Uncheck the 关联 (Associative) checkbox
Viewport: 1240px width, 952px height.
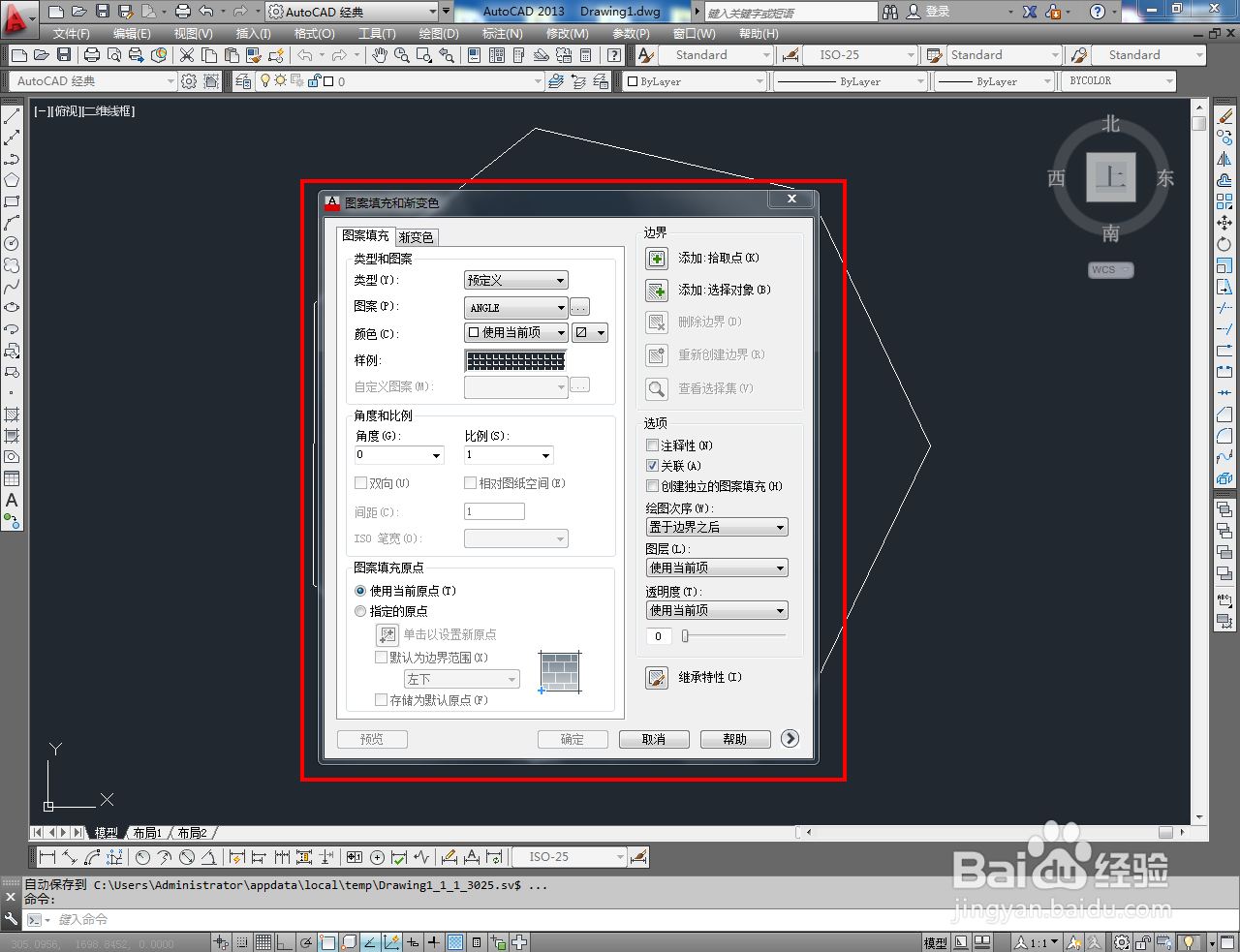tap(652, 466)
